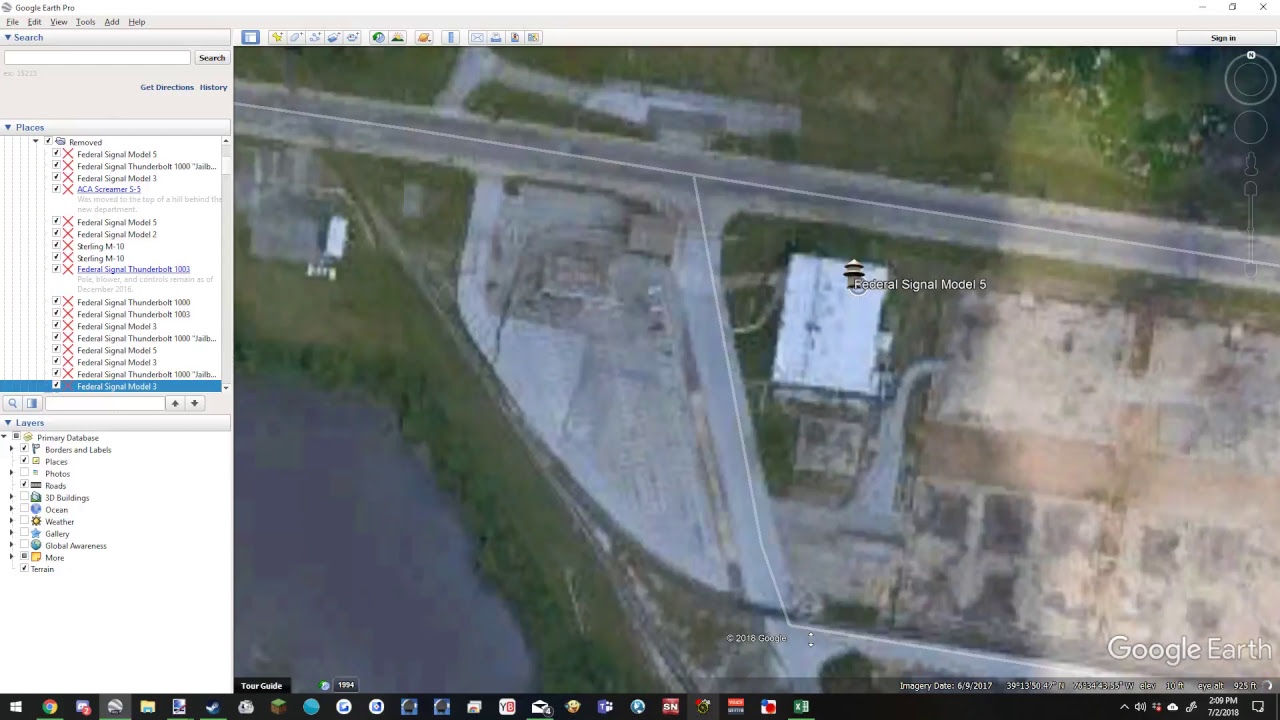Choose the Add Image Overlay tool

(334, 38)
